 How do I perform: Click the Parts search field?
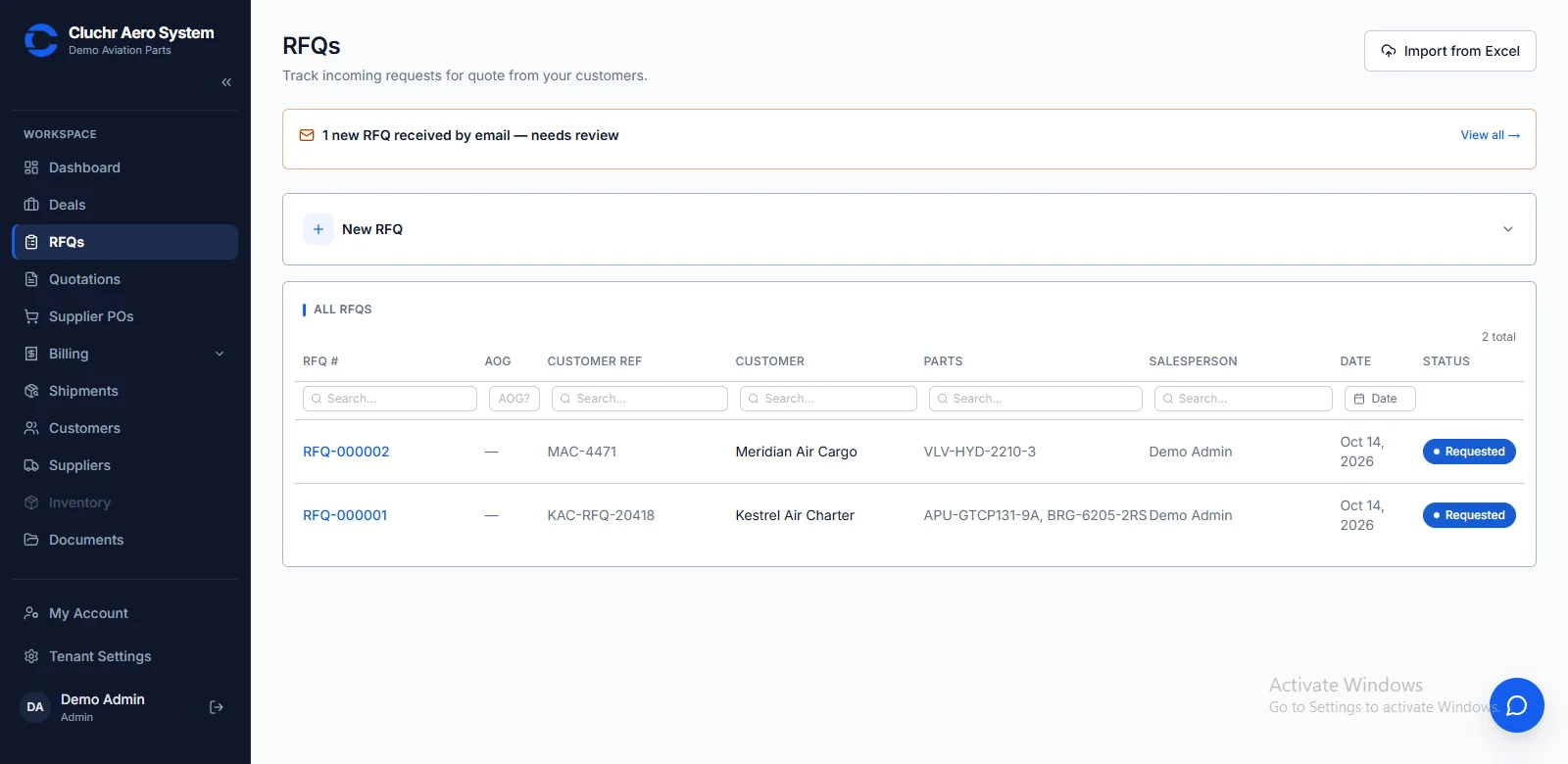[x=1036, y=399]
